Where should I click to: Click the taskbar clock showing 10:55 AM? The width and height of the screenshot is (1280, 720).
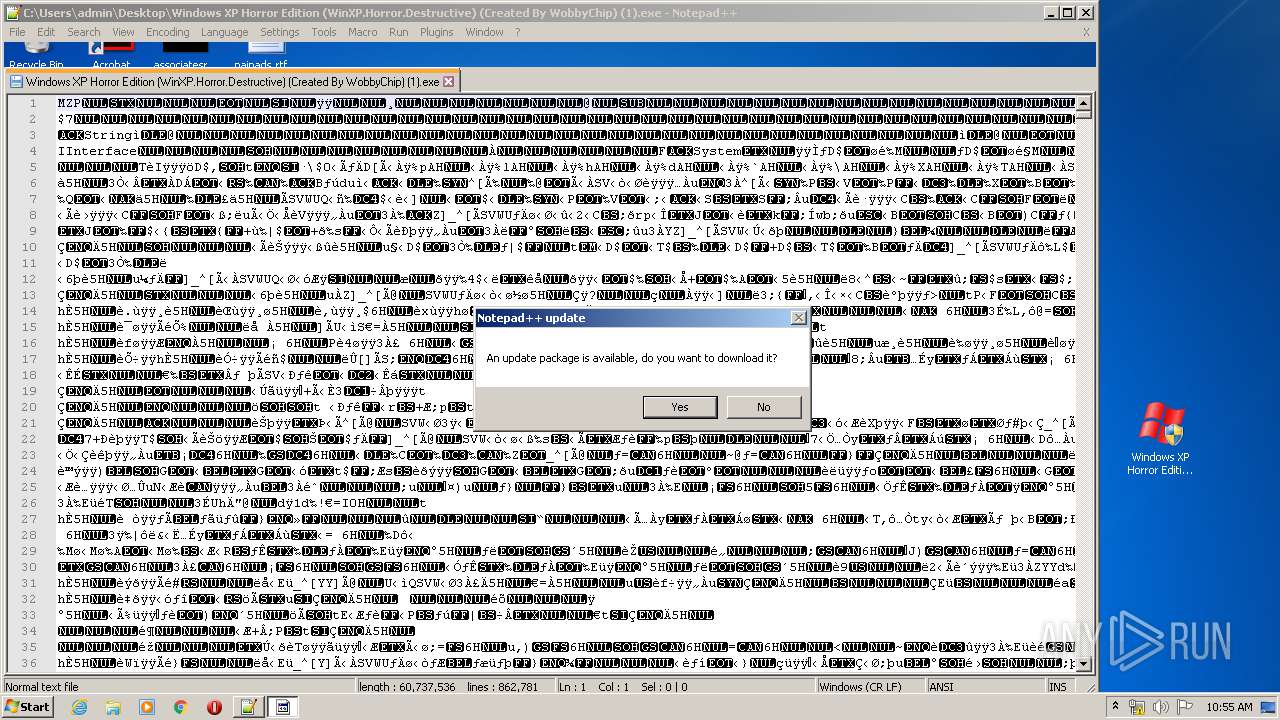tap(1229, 707)
